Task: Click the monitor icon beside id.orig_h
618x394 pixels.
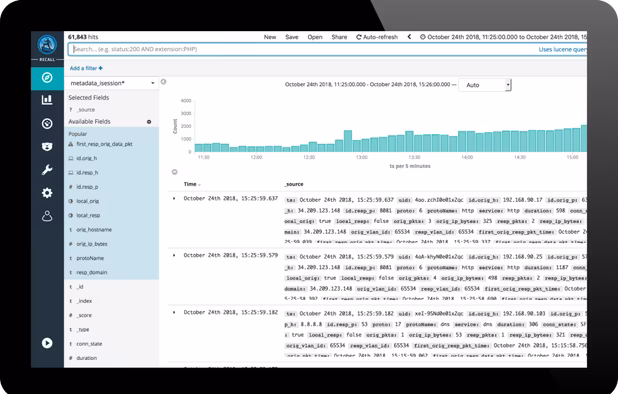Action: (71, 158)
